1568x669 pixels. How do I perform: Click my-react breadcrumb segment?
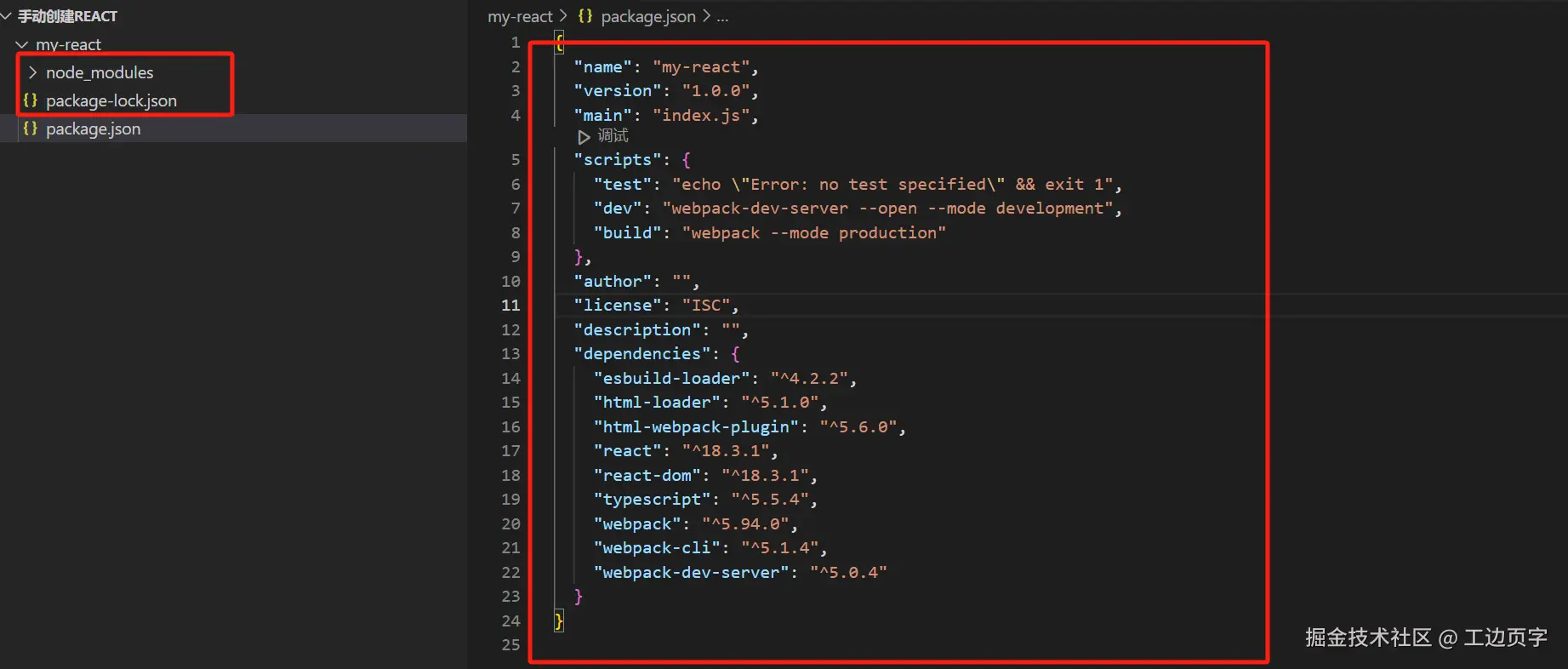pyautogui.click(x=520, y=16)
